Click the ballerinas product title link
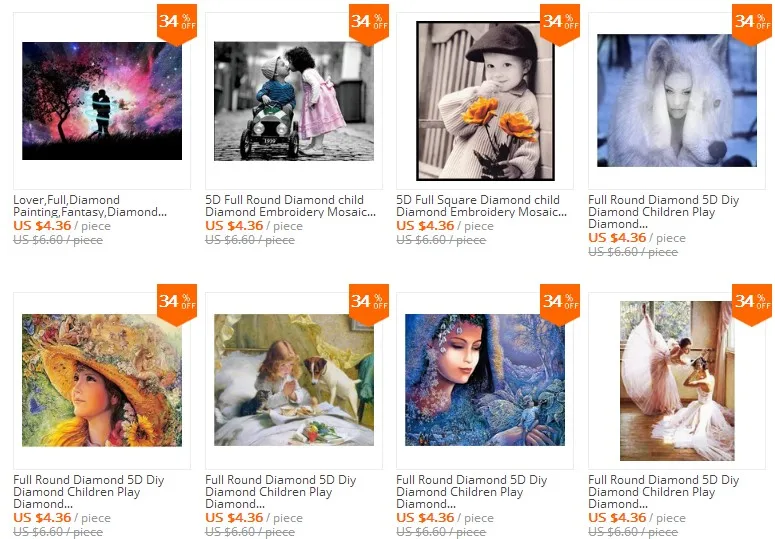Viewport: 775px width, 539px height. pos(663,492)
